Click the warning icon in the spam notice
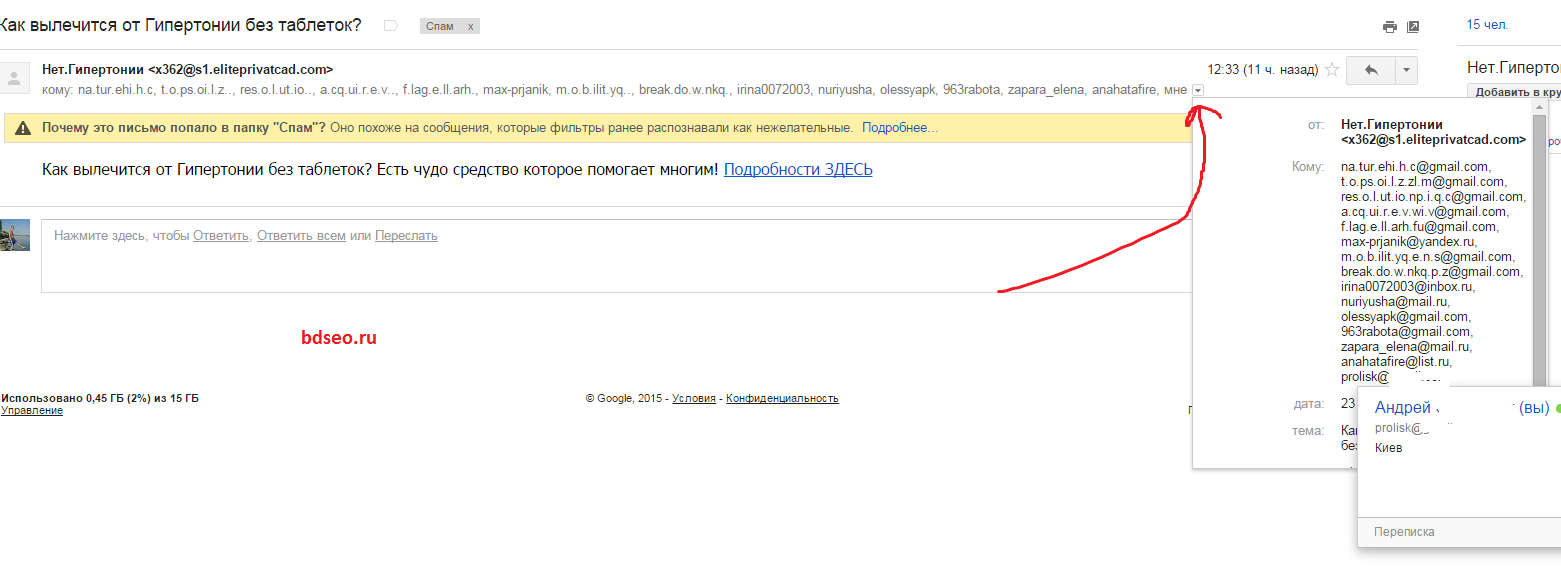1561x568 pixels. [x=22, y=129]
